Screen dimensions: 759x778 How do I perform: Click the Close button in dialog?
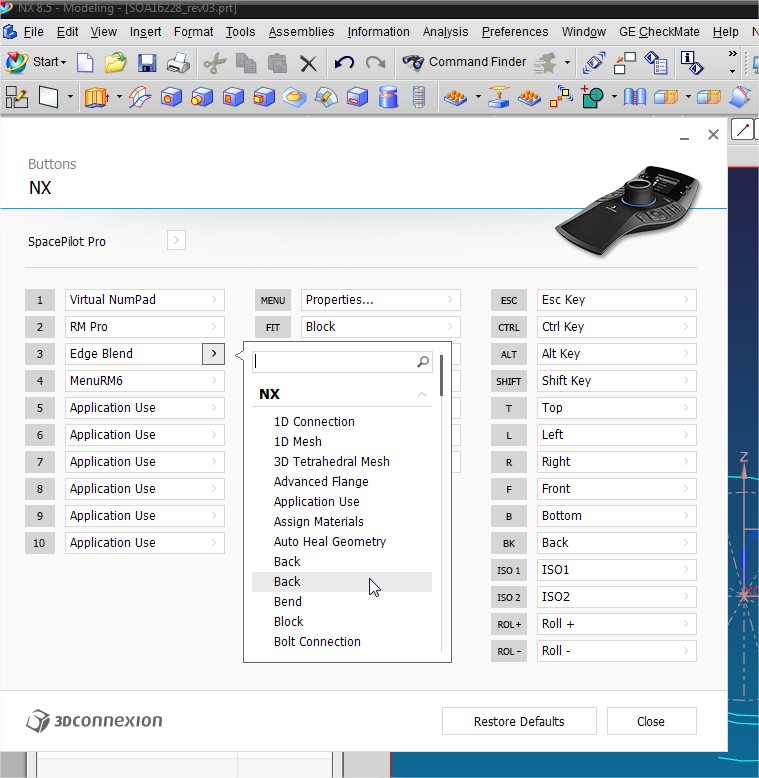tap(651, 721)
